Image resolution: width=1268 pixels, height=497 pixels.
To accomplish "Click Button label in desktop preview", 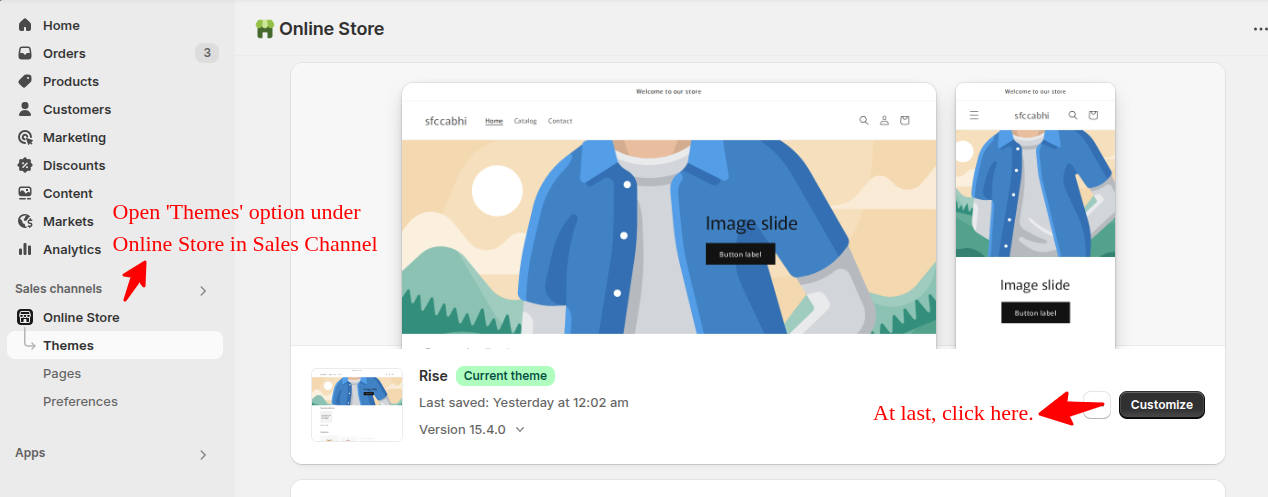I will coord(740,254).
